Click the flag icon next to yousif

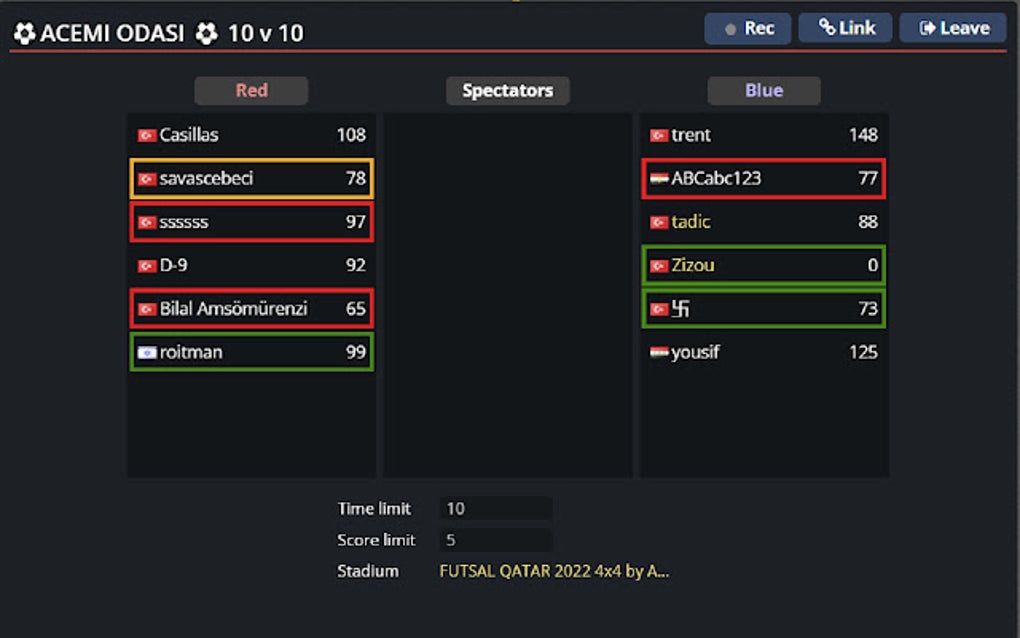pyautogui.click(x=659, y=352)
